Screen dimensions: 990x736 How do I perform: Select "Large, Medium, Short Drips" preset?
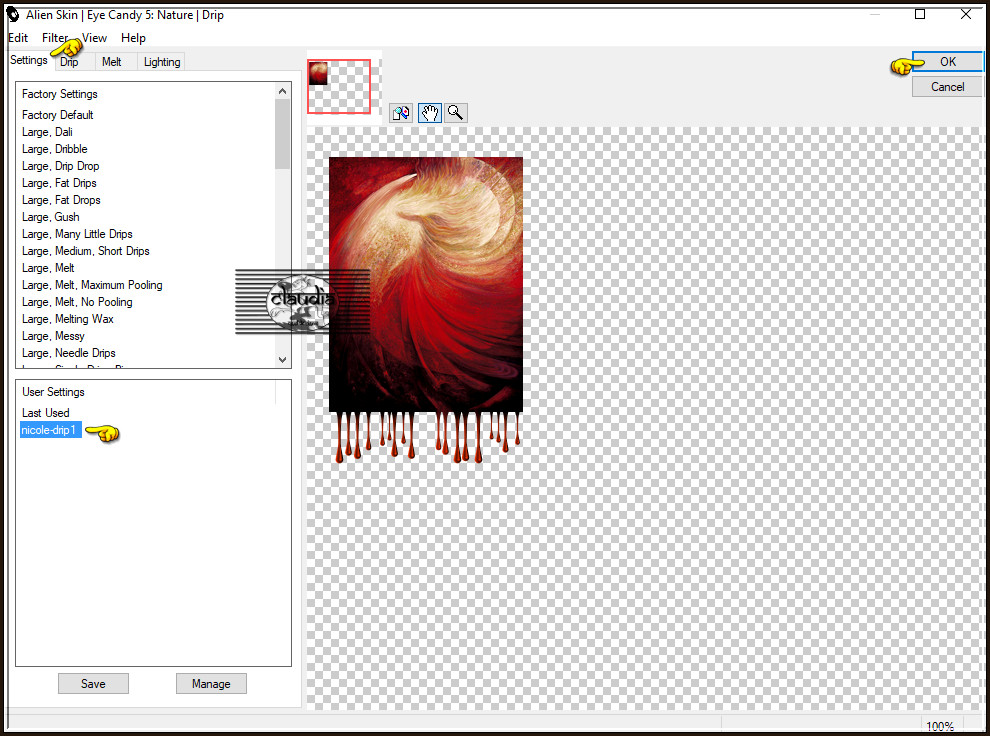86,251
